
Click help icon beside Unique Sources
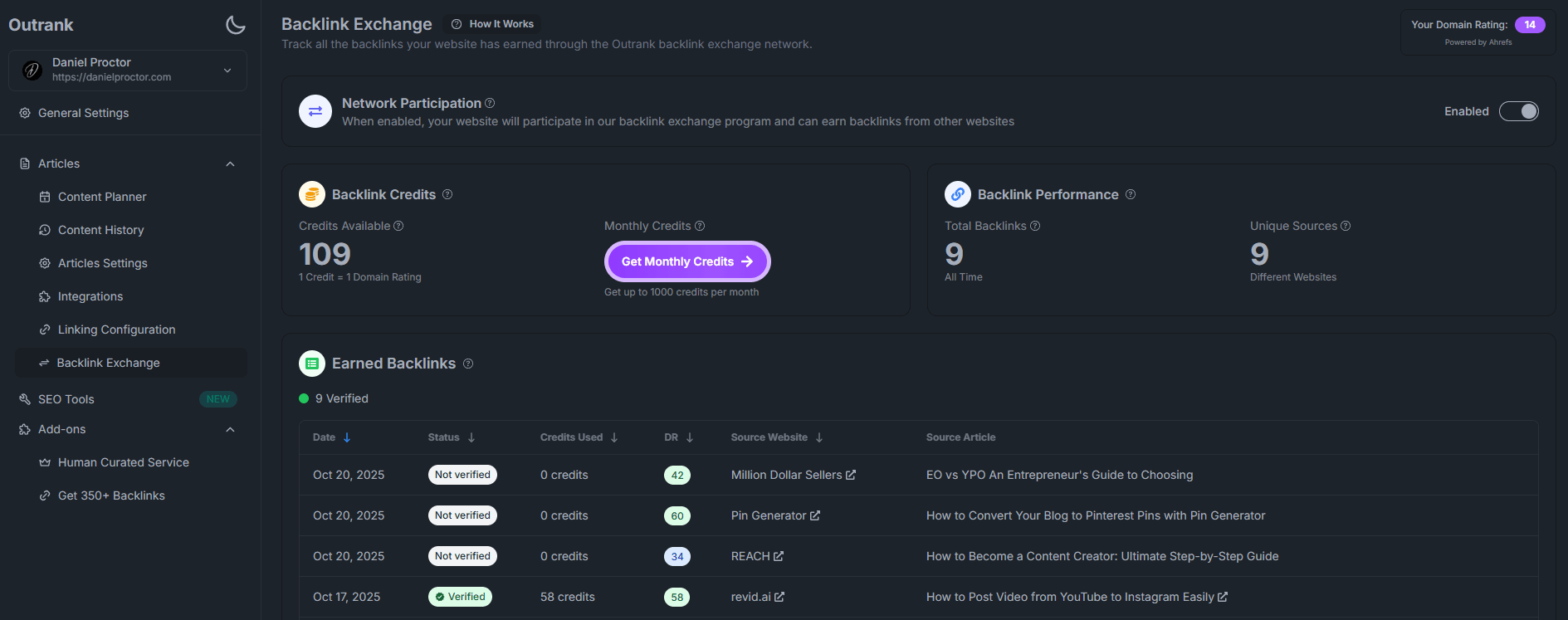(x=1346, y=226)
